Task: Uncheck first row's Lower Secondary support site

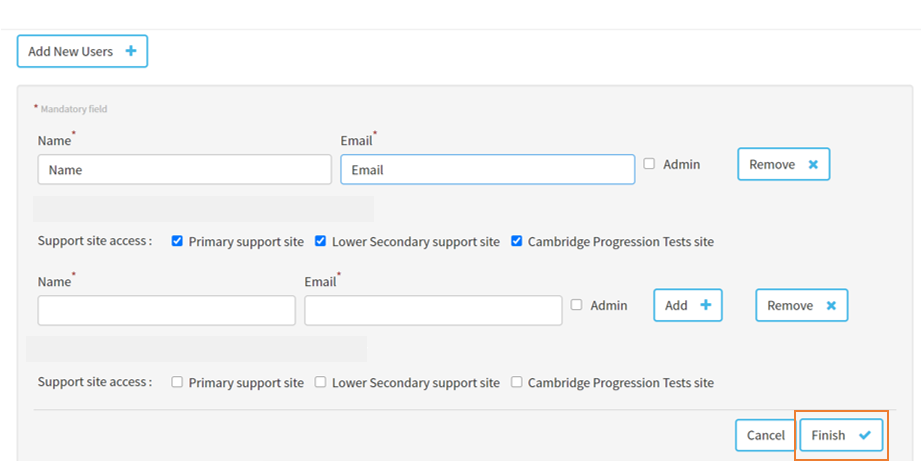Action: pyautogui.click(x=321, y=241)
